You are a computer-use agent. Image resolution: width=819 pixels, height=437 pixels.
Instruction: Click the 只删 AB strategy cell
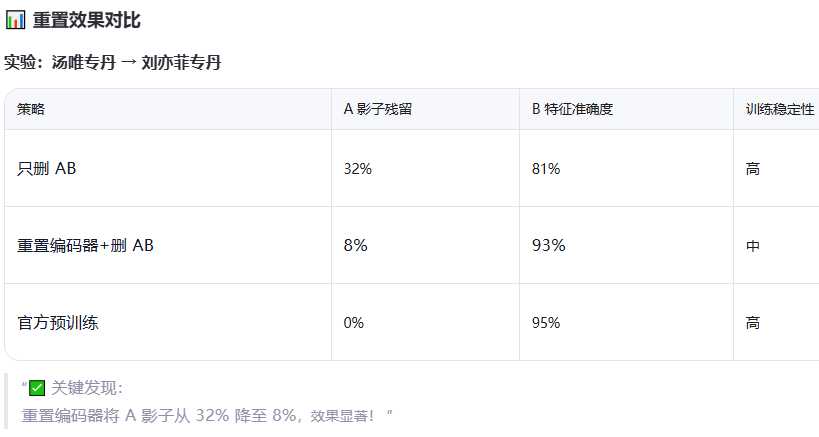coord(47,169)
